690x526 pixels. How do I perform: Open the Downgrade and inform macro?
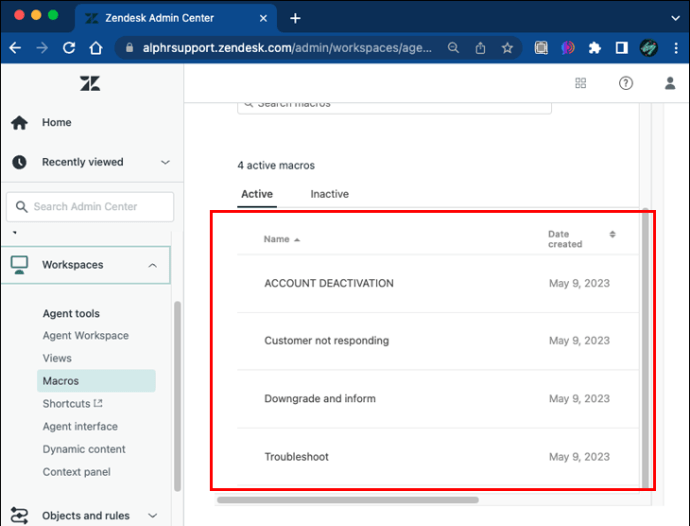[x=320, y=399]
